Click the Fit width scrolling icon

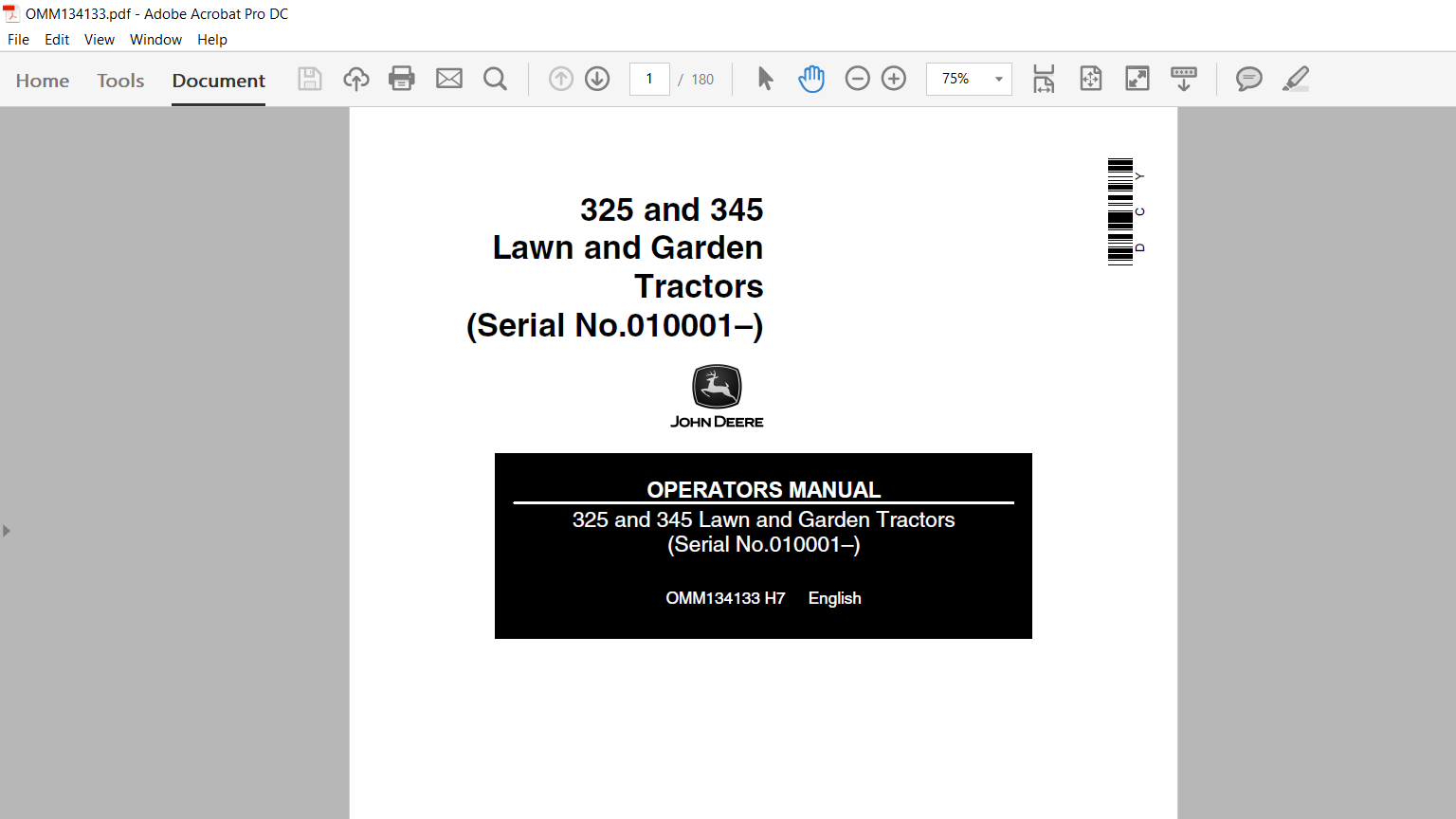click(1044, 79)
